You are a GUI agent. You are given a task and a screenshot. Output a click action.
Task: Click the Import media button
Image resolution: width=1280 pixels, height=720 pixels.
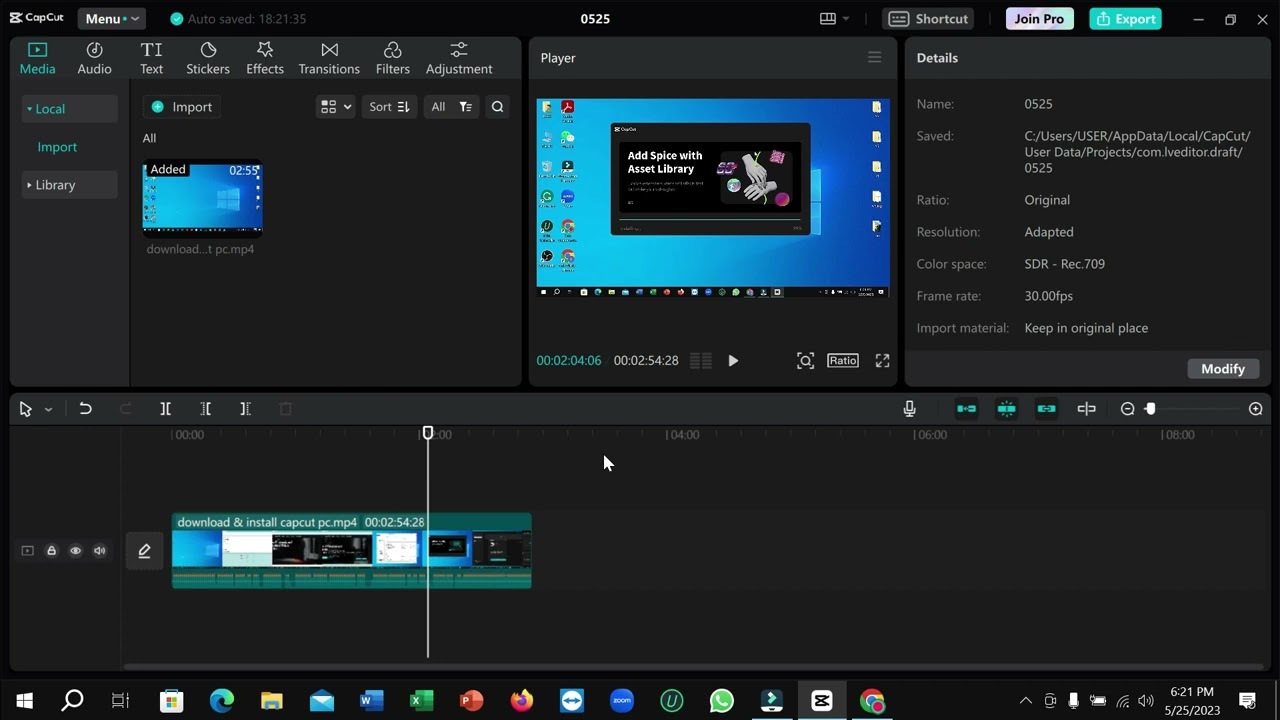pyautogui.click(x=182, y=107)
